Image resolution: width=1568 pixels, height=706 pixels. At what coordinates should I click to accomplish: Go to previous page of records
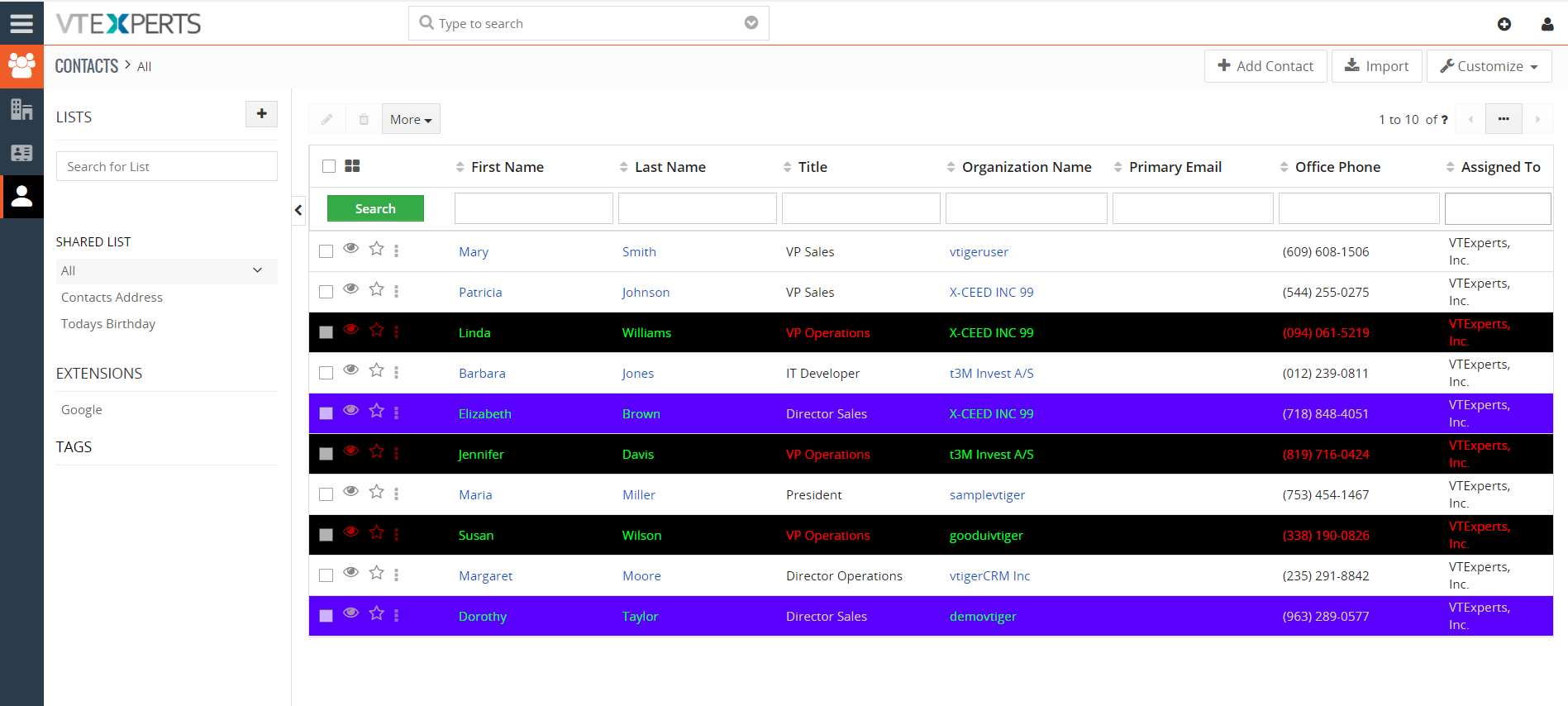point(1470,119)
